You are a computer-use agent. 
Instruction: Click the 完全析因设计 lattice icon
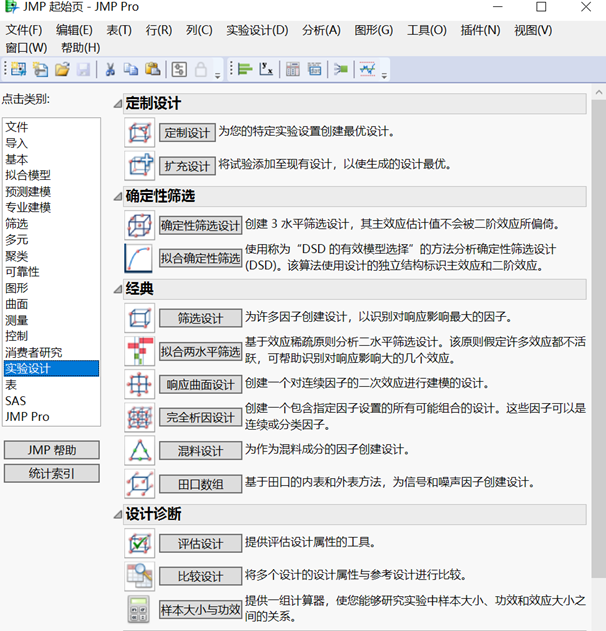(140, 417)
